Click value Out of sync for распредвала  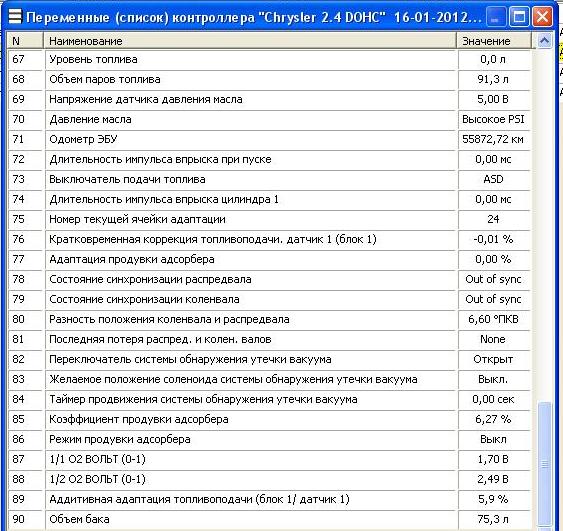[493, 279]
